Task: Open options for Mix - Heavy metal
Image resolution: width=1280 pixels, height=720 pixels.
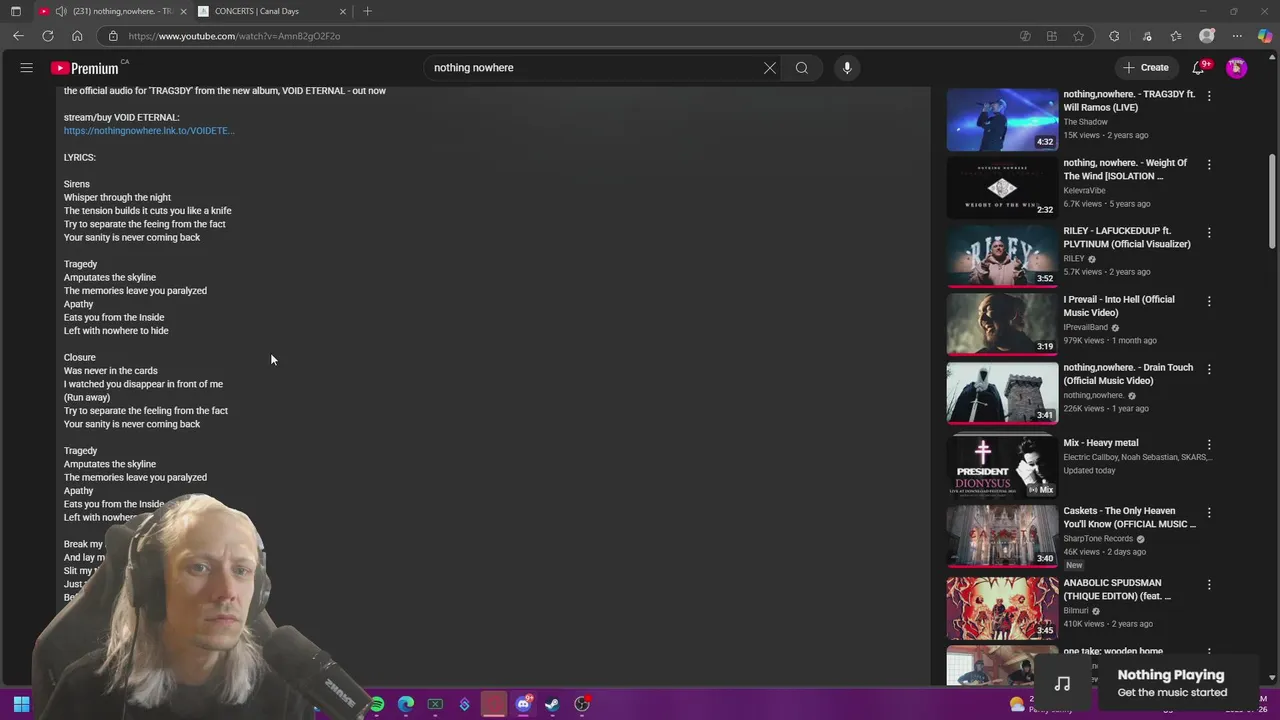Action: 1209,444
